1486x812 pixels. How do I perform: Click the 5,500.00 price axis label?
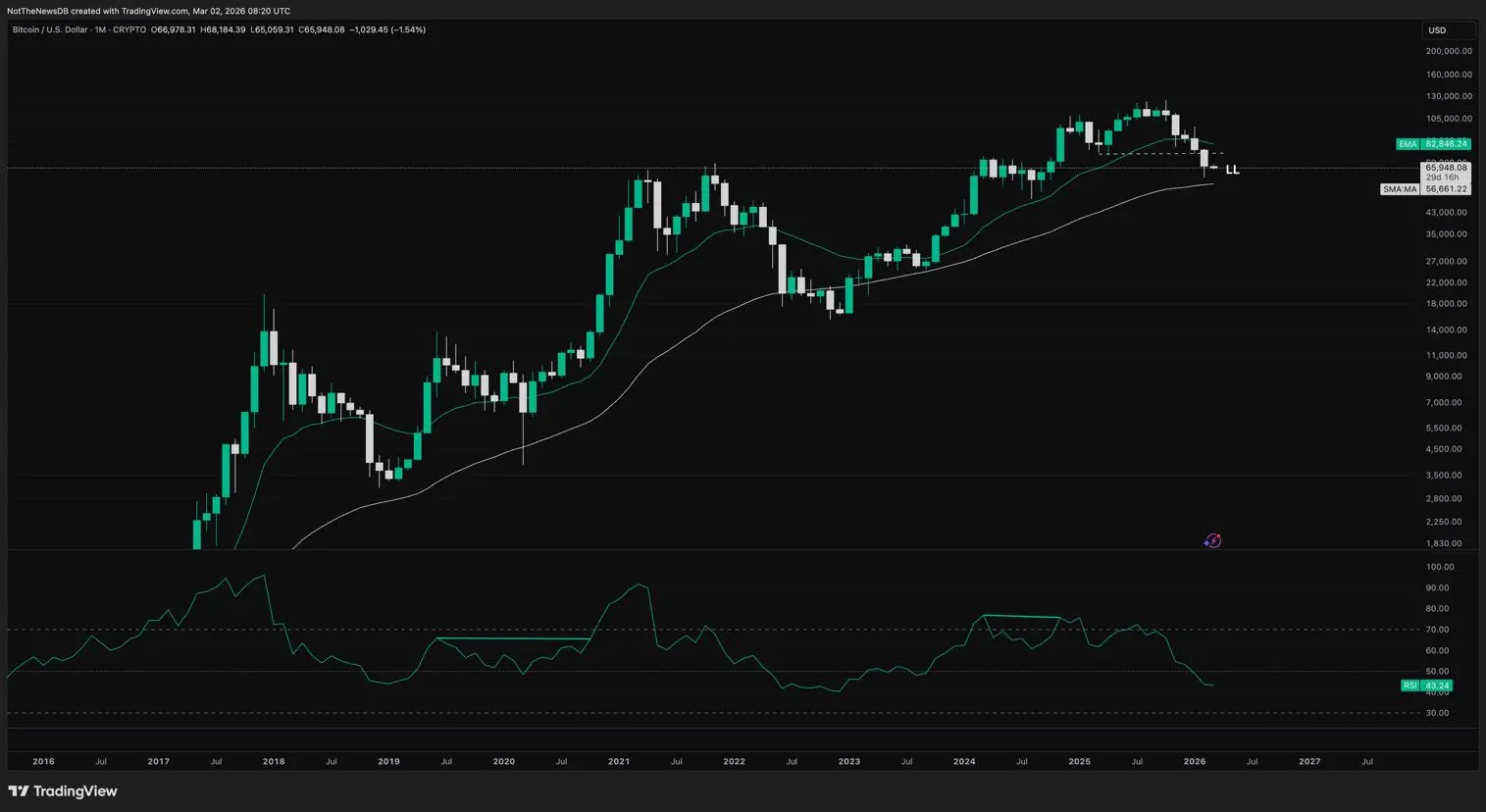pos(1444,428)
